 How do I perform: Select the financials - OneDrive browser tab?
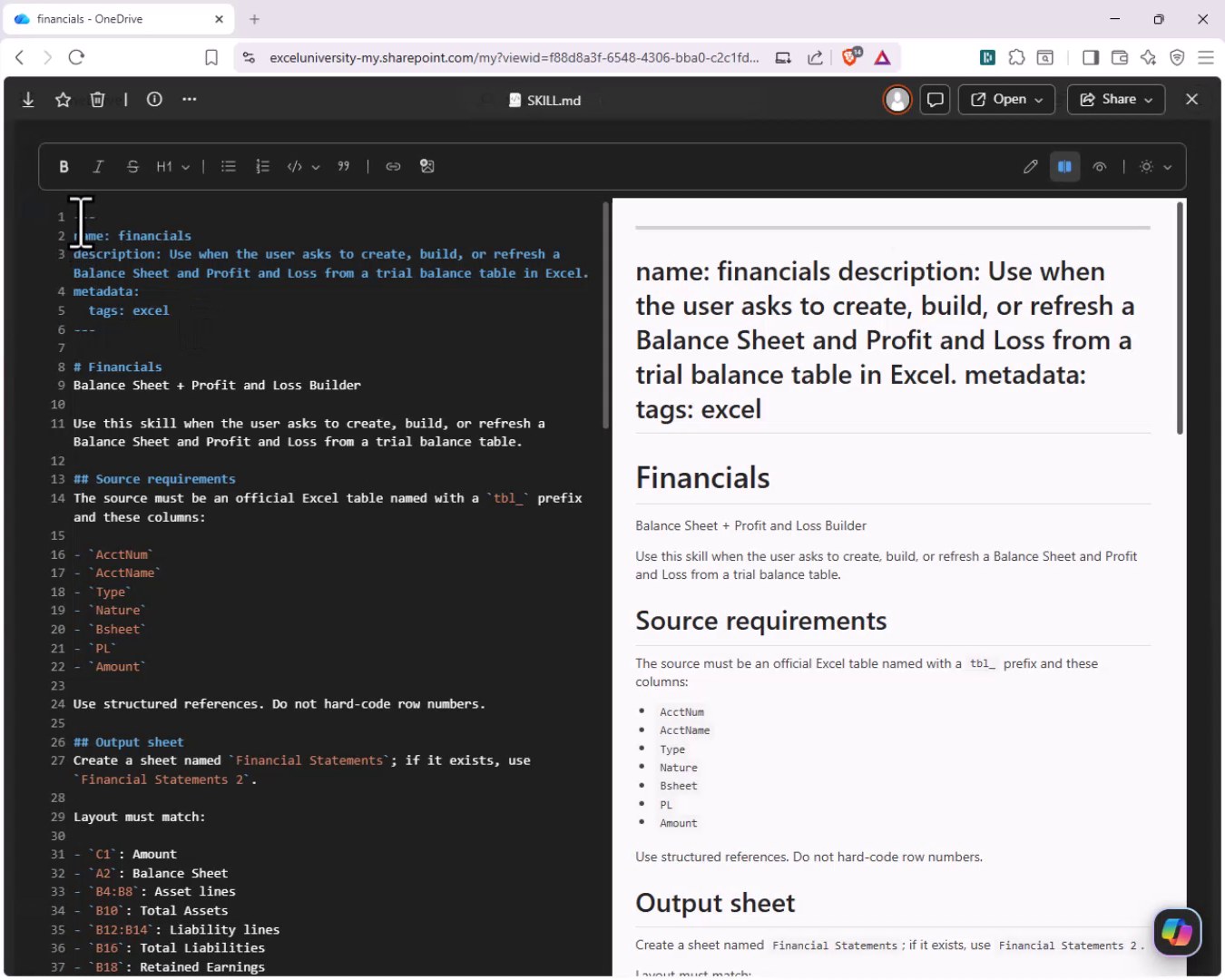(x=118, y=19)
